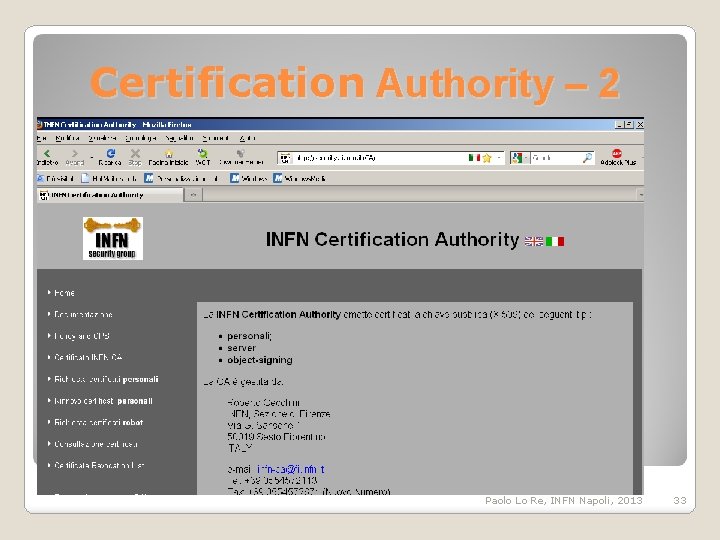Open a new tab with the plus button
Viewport: 720px width, 540px height.
point(193,195)
